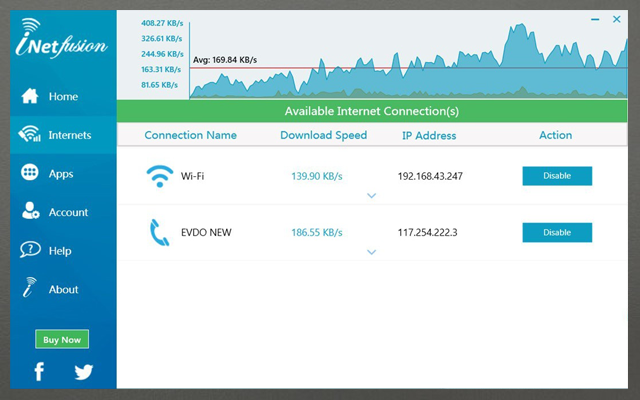The height and width of the screenshot is (400, 640).
Task: Click the Account user icon
Action: 30,212
